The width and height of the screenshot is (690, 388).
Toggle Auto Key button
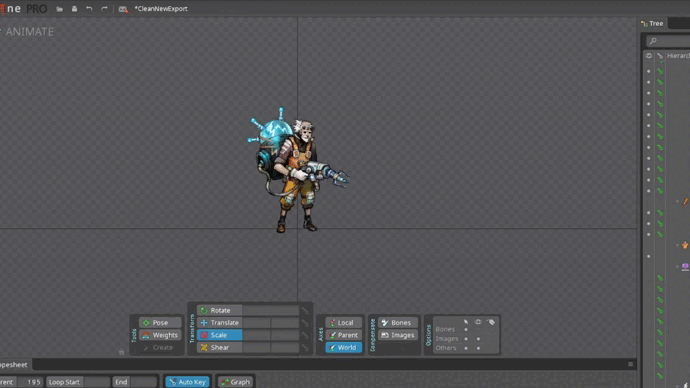[187, 382]
